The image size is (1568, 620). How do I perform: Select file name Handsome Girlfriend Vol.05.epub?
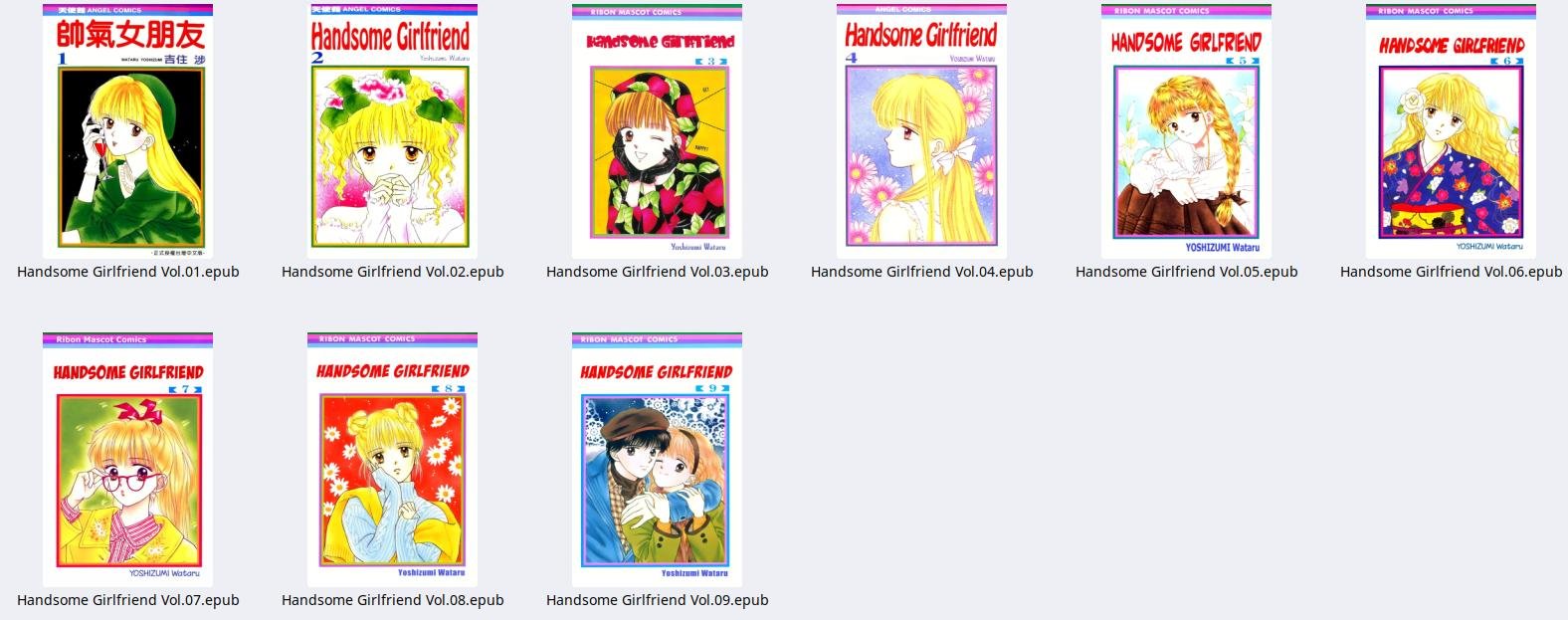coord(1187,272)
